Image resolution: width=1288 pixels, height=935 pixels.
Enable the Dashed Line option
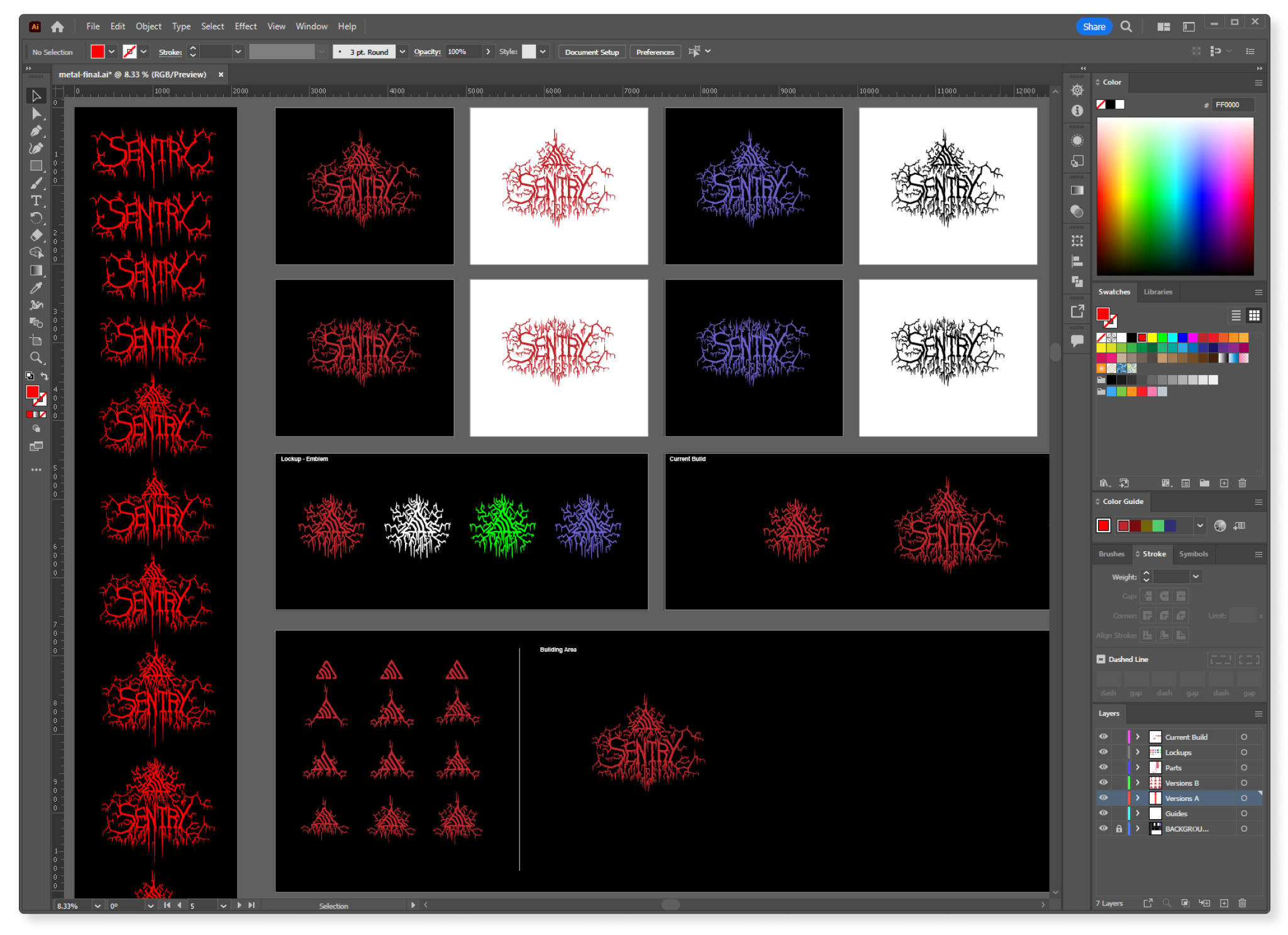(1102, 659)
